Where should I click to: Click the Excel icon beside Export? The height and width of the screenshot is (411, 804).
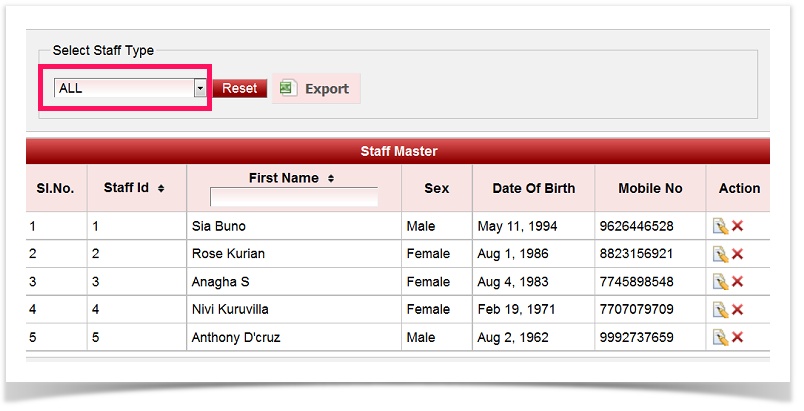click(x=287, y=89)
